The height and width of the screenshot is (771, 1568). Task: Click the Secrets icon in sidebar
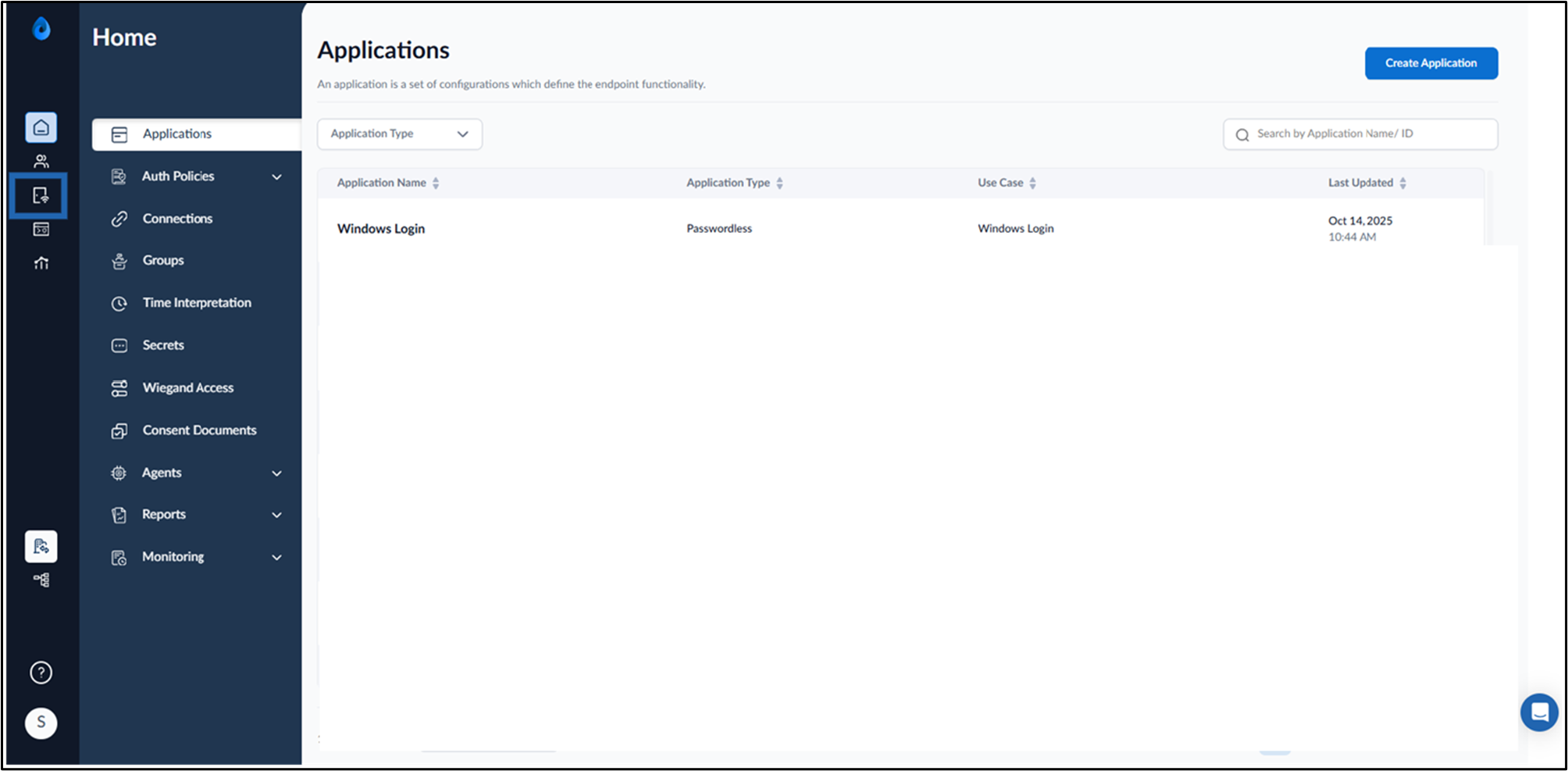pos(119,345)
